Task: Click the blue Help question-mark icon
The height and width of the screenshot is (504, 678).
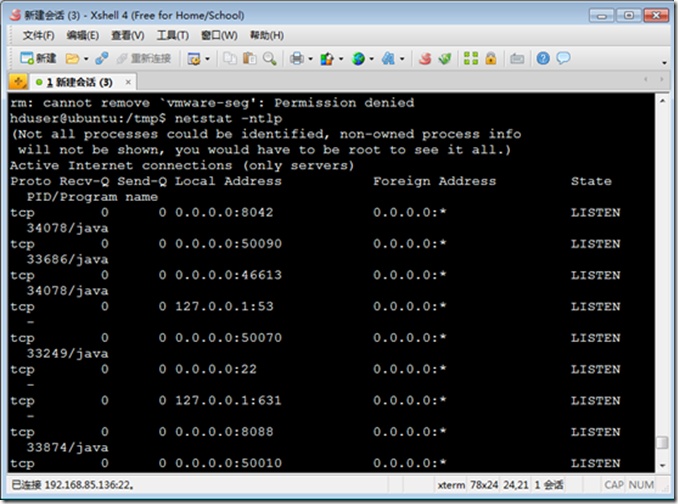Action: coord(543,58)
